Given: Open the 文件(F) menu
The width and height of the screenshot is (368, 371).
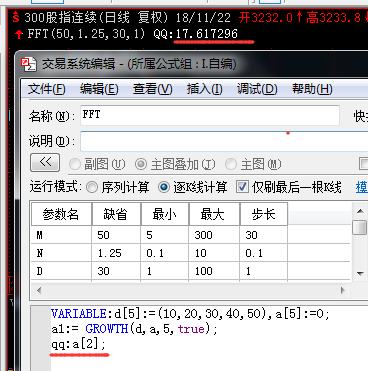Looking at the screenshot, I should [47, 89].
